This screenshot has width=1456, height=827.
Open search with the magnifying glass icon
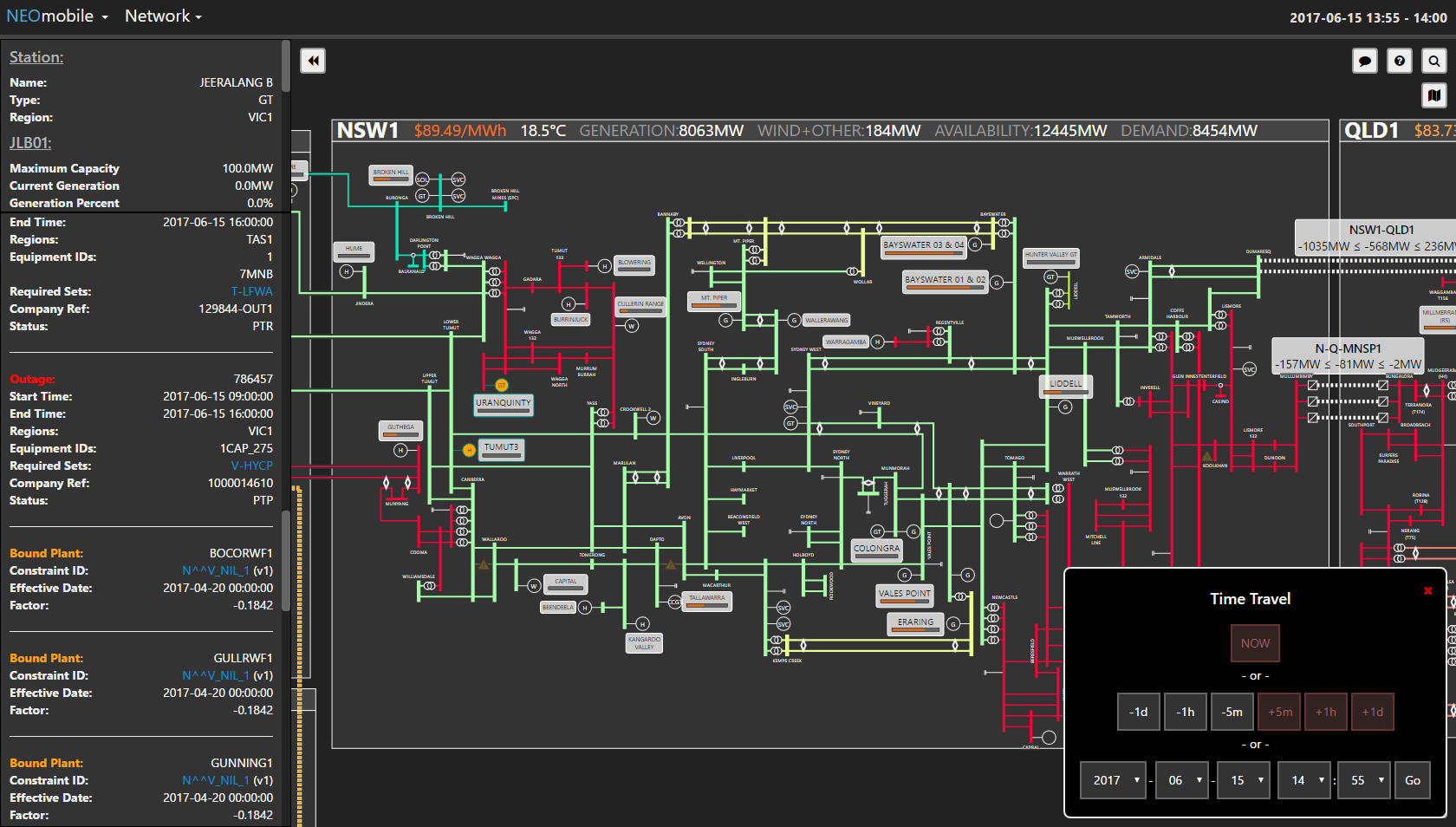(x=1434, y=61)
